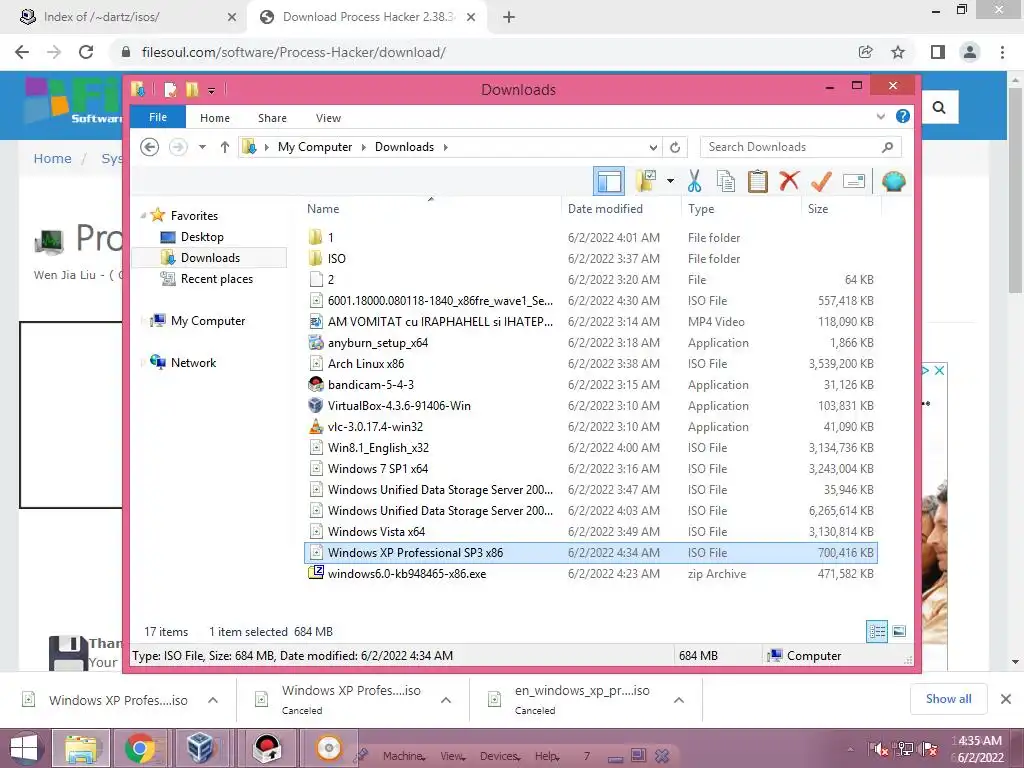Select Desktop in Favorites

[x=202, y=237]
